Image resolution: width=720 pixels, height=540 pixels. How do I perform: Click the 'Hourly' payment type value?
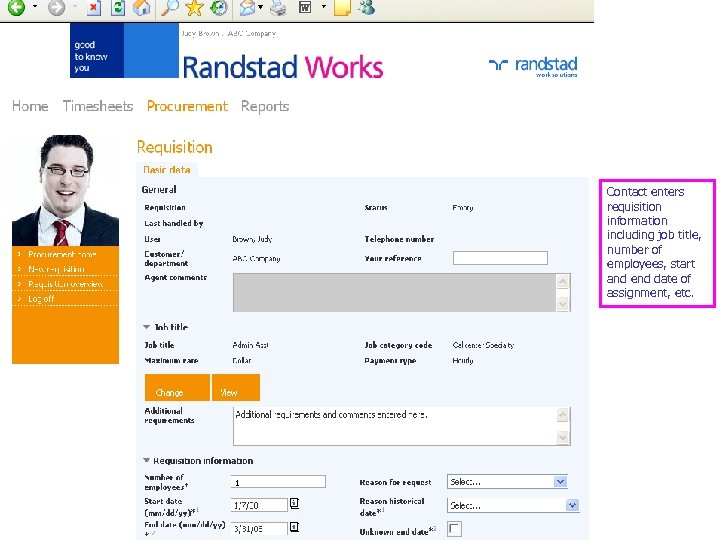[x=462, y=360]
